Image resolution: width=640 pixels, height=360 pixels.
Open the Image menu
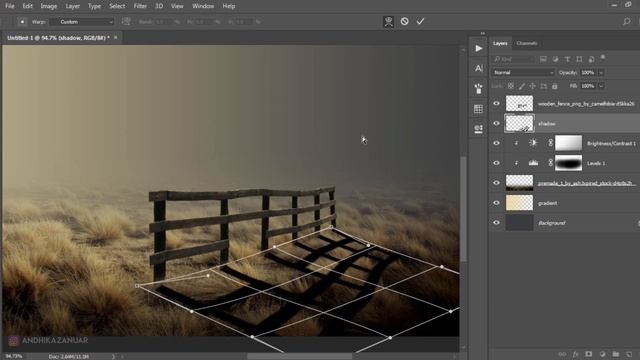pyautogui.click(x=49, y=6)
